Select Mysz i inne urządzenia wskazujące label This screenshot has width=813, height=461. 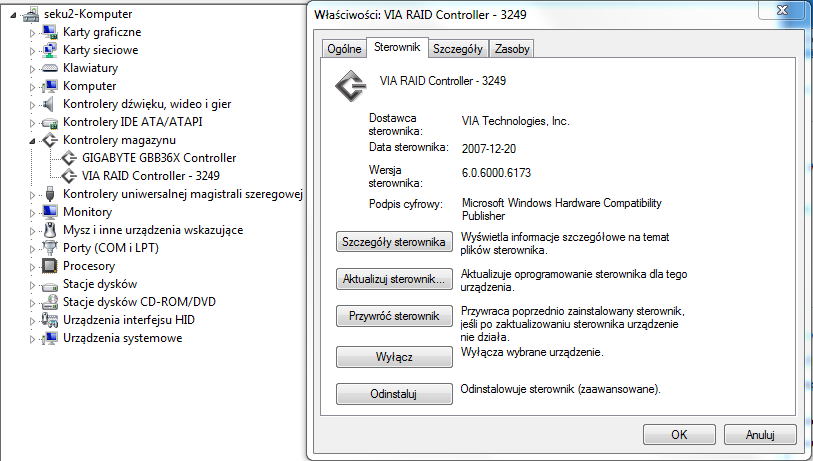(153, 230)
